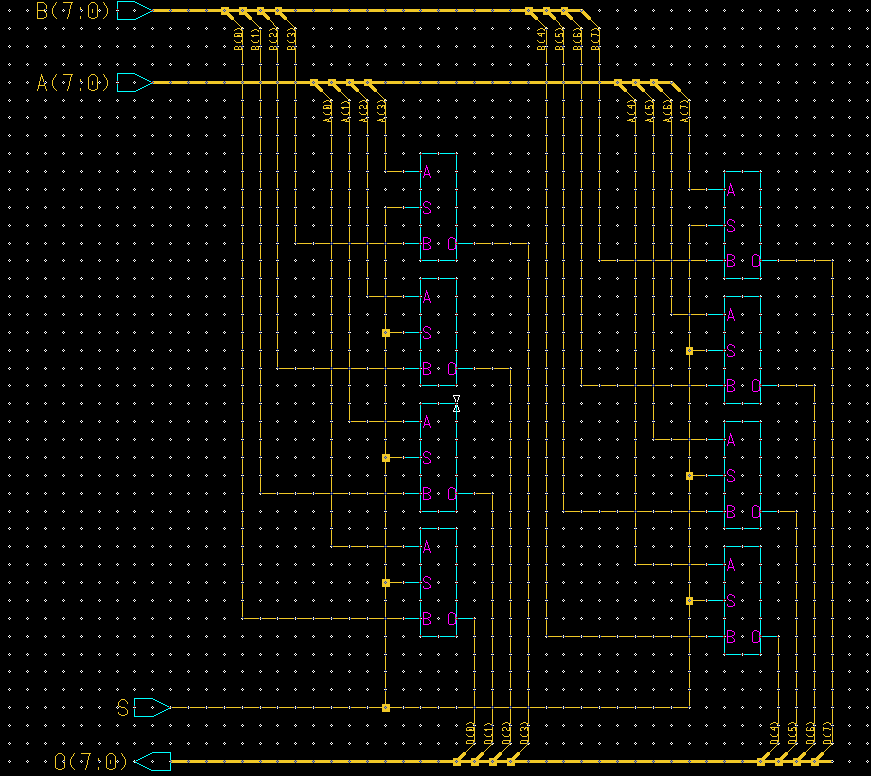Click the junction dot on the S input wire

tap(386, 708)
